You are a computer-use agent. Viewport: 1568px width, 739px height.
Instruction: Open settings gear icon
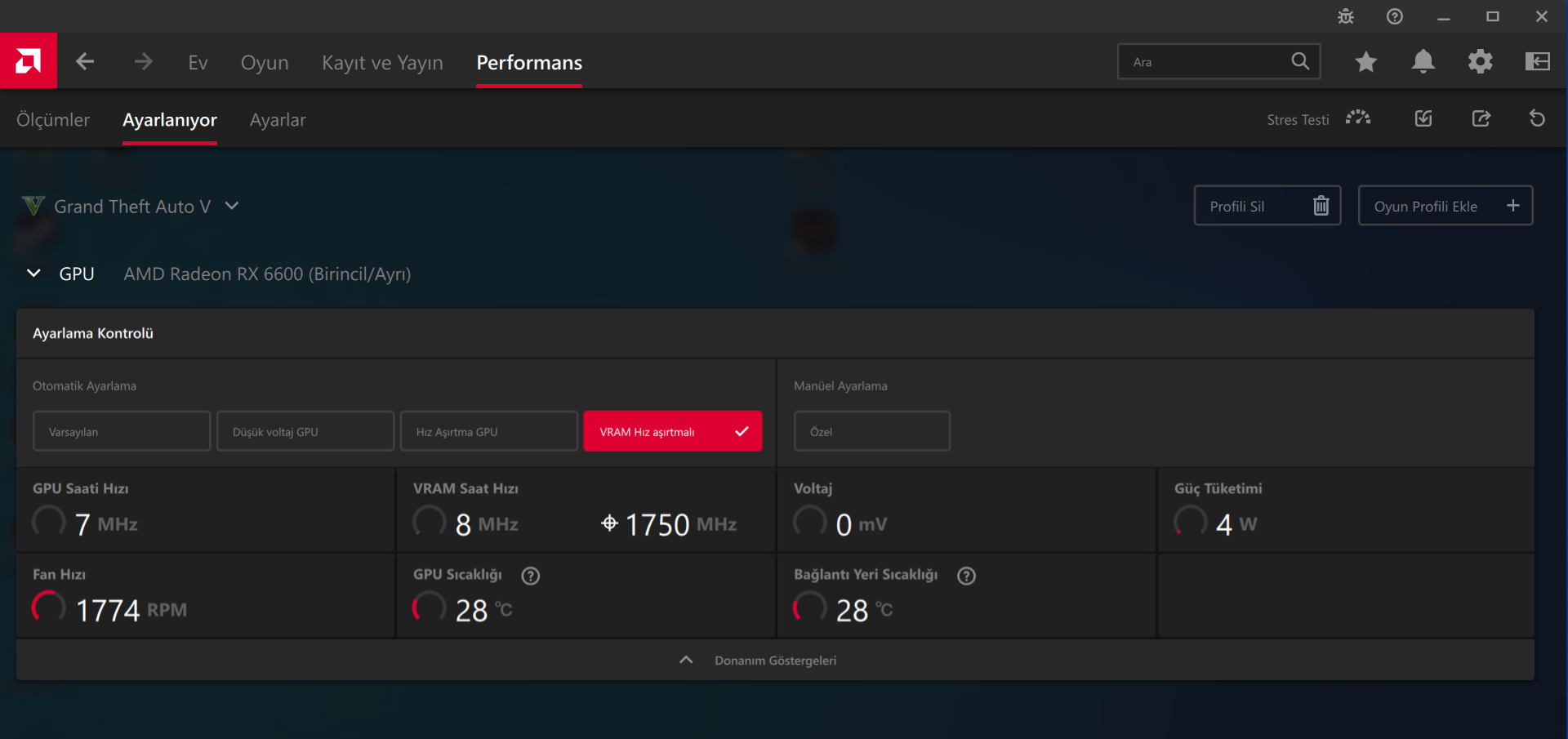1481,61
